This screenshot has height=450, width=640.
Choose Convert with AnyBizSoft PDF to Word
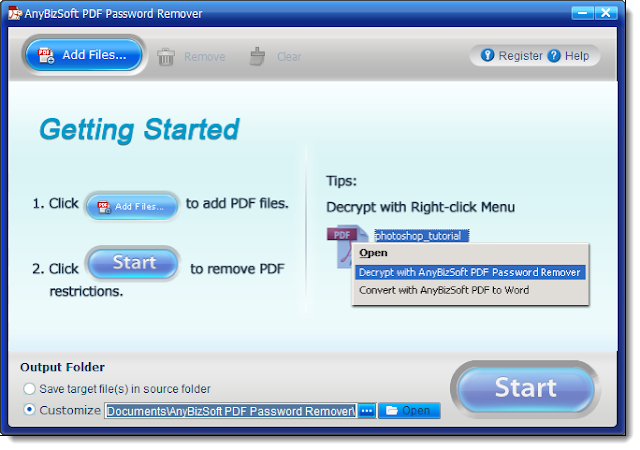pos(444,290)
